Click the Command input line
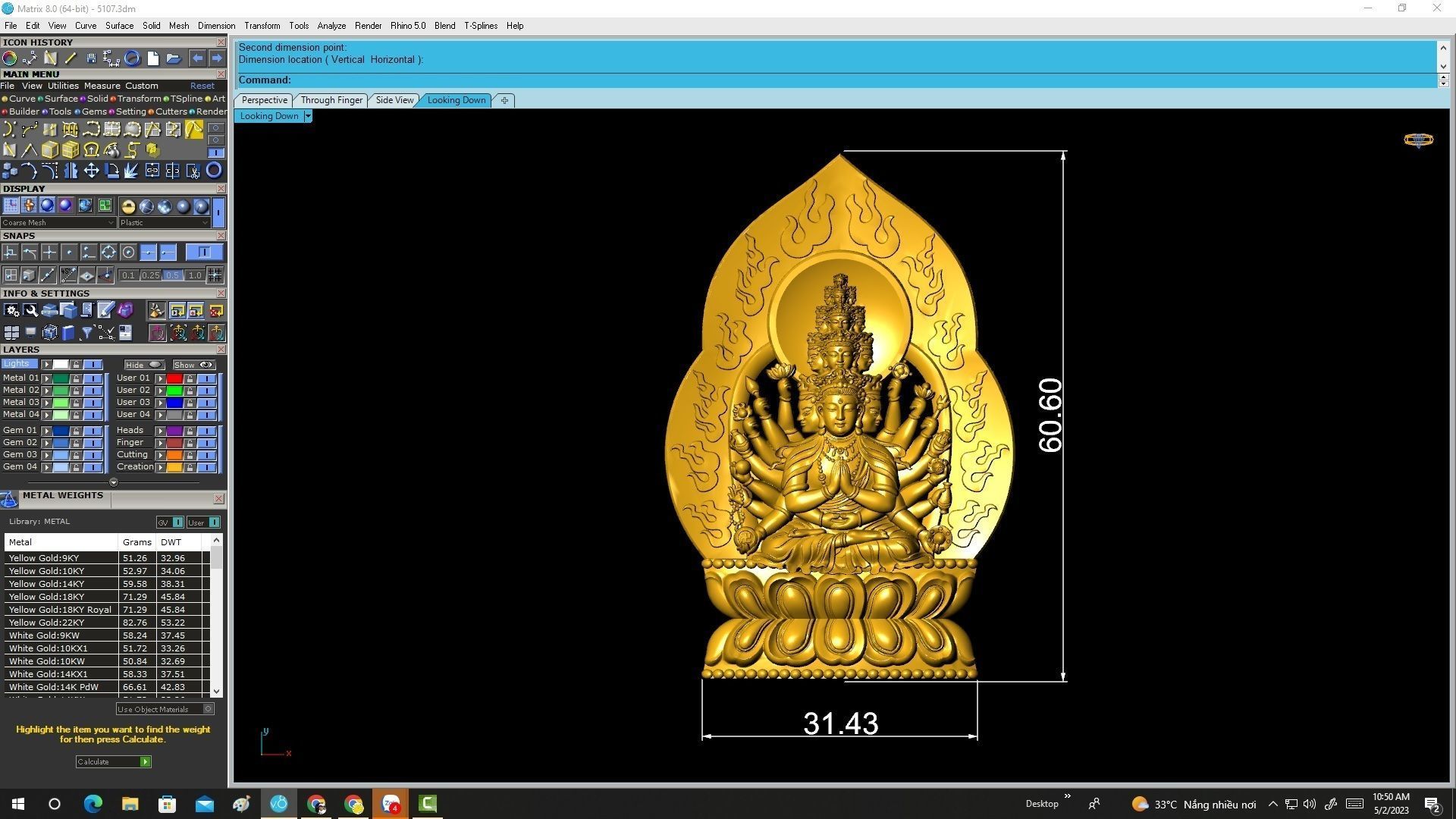Viewport: 1456px width, 819px height. click(x=836, y=80)
